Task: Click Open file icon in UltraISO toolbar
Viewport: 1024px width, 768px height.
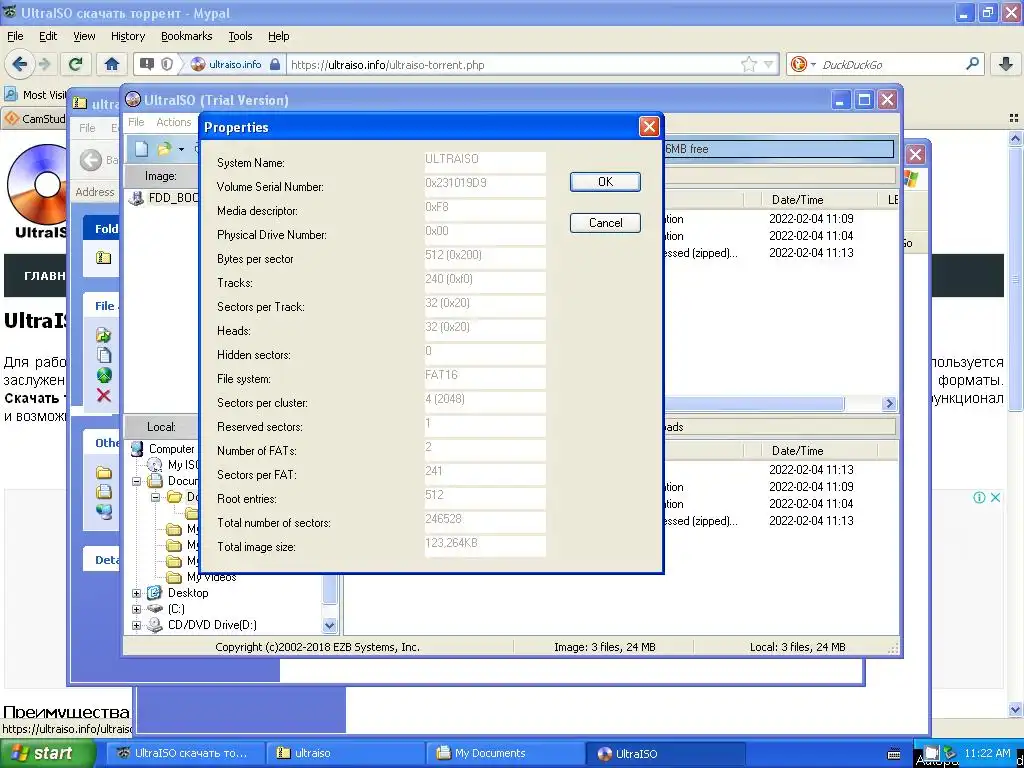Action: click(x=165, y=149)
